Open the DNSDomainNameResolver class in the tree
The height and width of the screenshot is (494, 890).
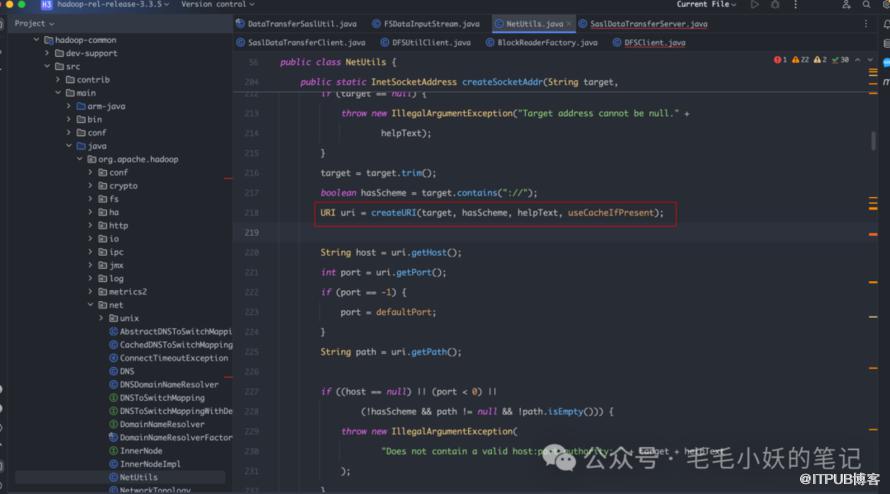(x=168, y=384)
